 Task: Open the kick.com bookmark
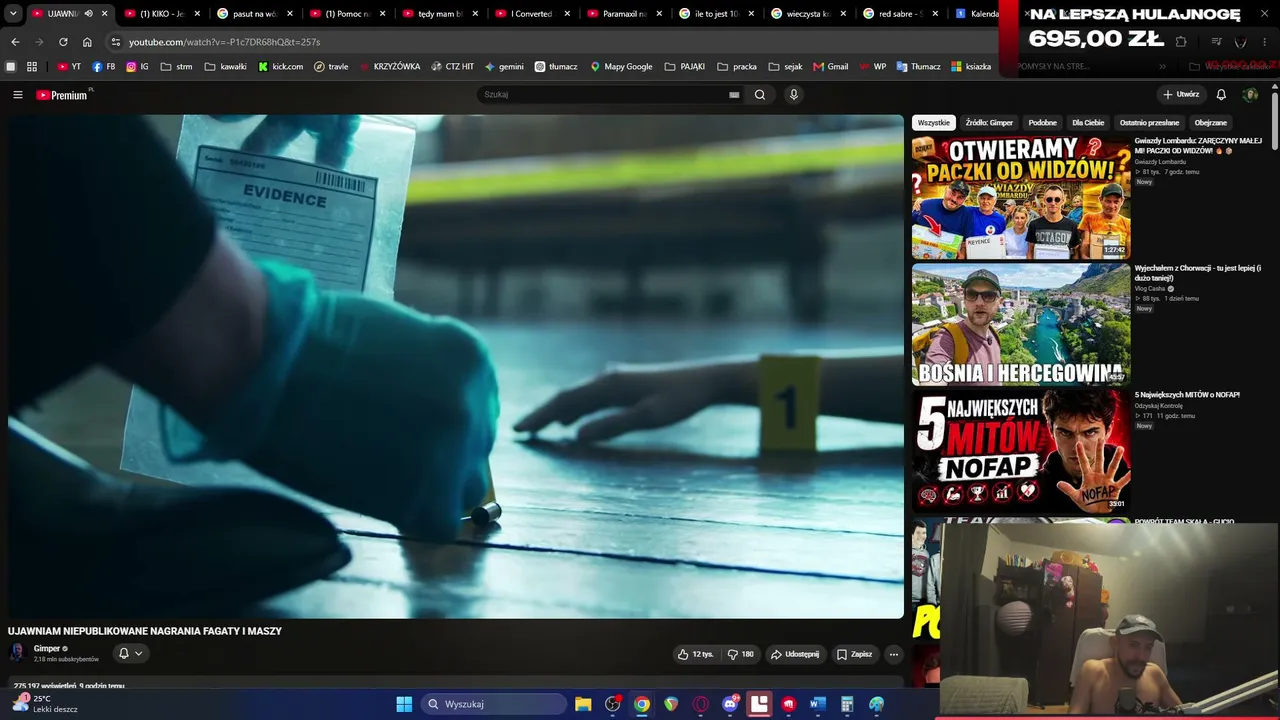(x=281, y=67)
